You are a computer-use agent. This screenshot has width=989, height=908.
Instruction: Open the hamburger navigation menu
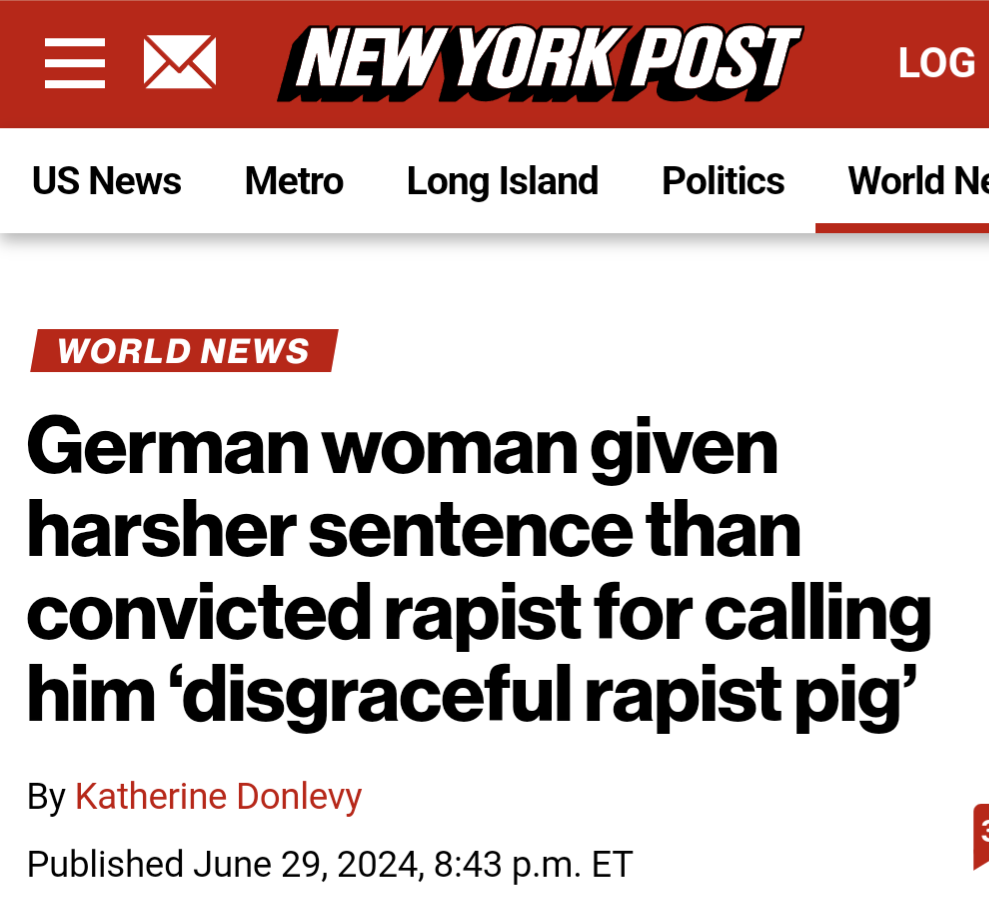75,62
